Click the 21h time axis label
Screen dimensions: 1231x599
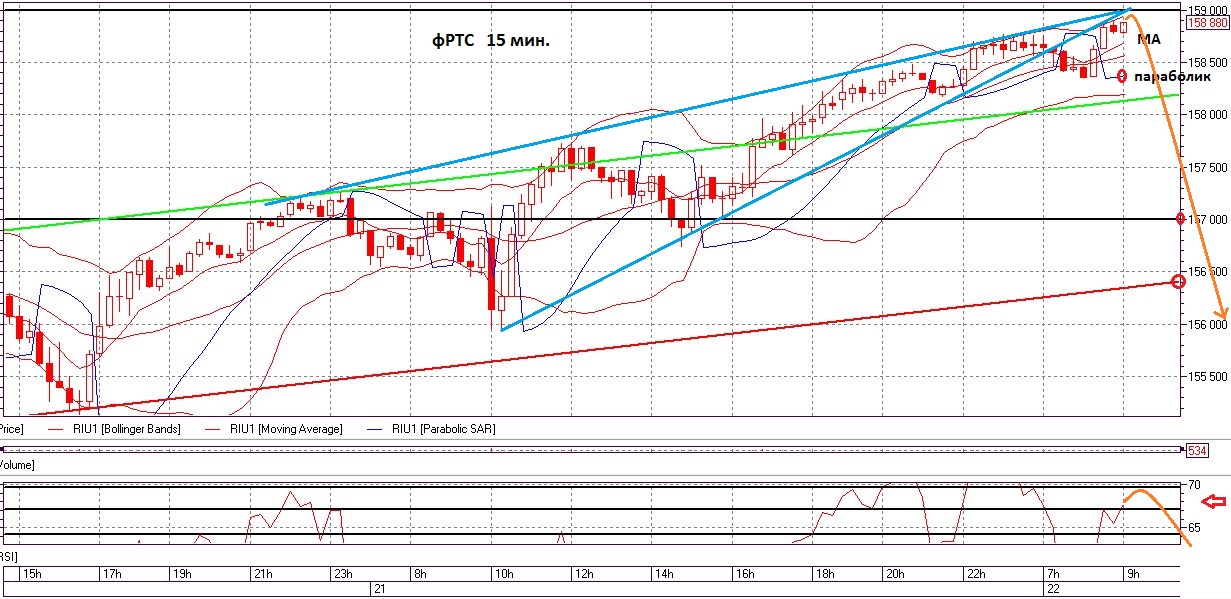coord(263,574)
